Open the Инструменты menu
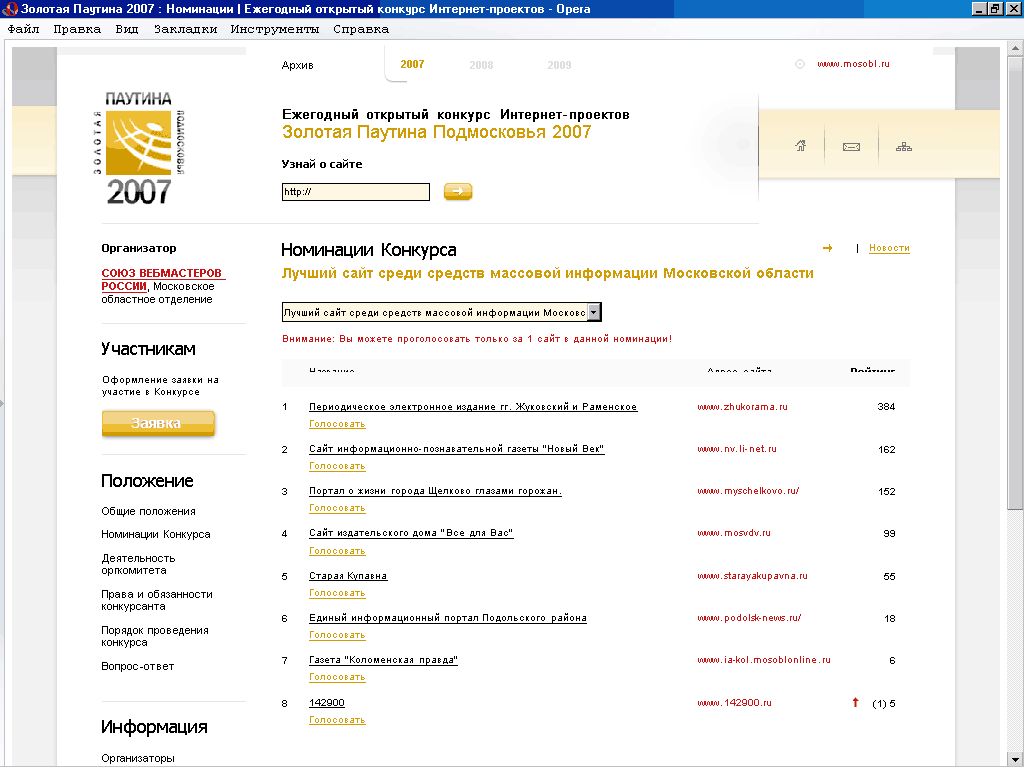1024x768 pixels. (x=274, y=29)
